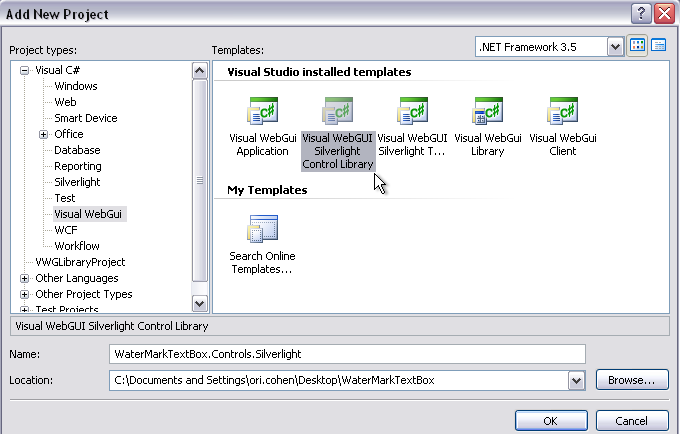Select Workflow project type

click(x=77, y=246)
